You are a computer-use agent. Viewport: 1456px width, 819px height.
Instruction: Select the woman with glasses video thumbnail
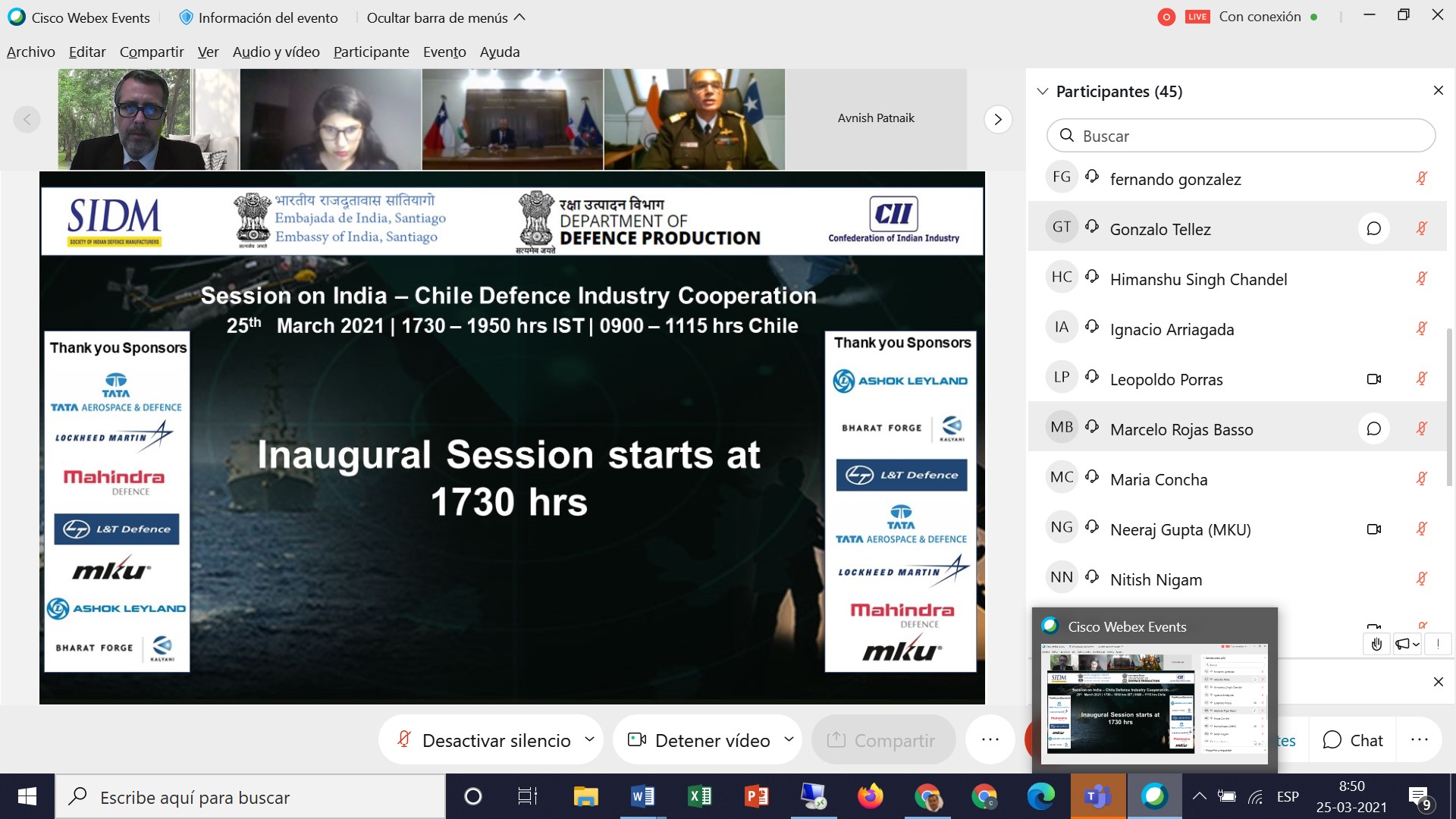click(331, 119)
